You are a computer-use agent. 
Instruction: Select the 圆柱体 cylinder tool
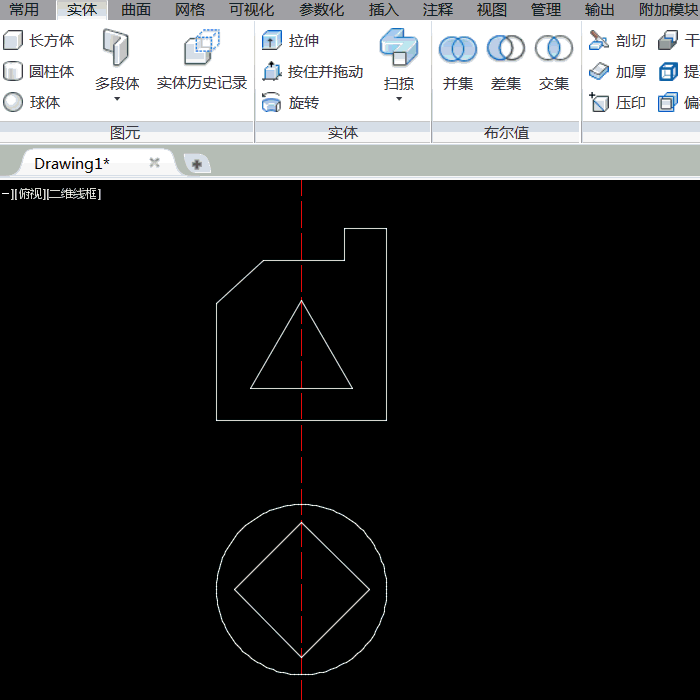click(x=38, y=71)
